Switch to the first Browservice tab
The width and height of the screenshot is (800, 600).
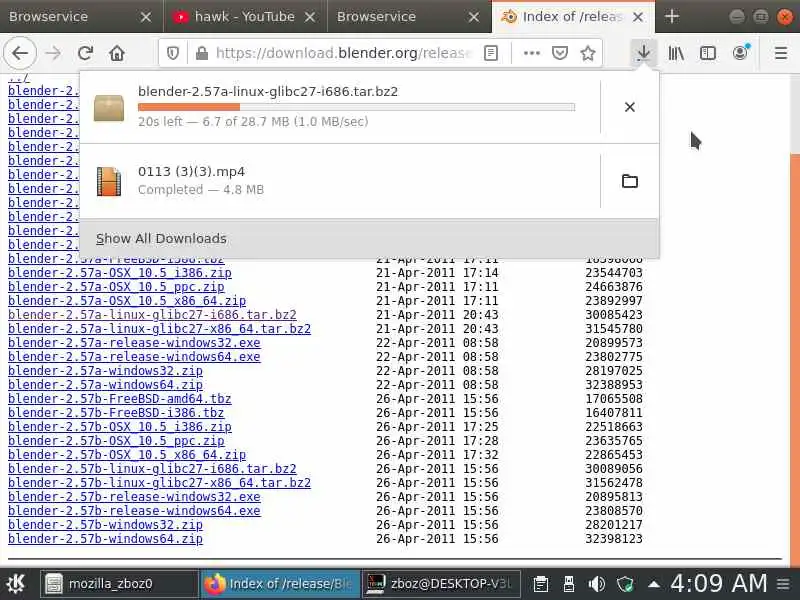click(82, 17)
